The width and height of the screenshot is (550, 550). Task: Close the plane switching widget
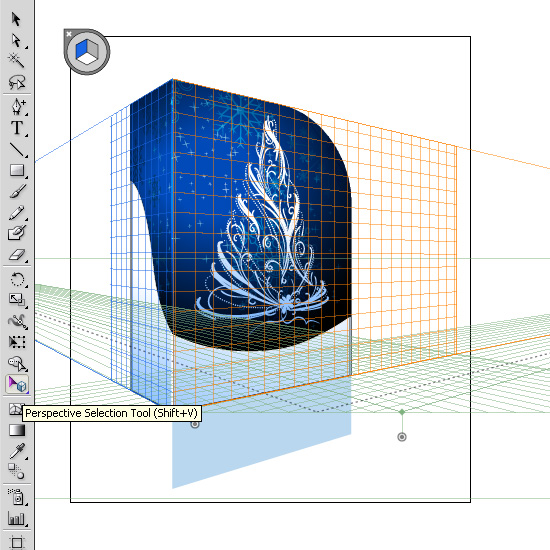(x=69, y=34)
